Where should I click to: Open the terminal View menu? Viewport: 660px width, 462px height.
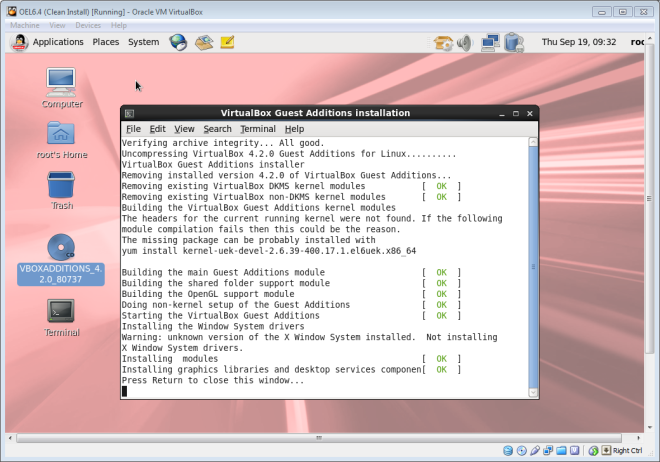(x=184, y=129)
